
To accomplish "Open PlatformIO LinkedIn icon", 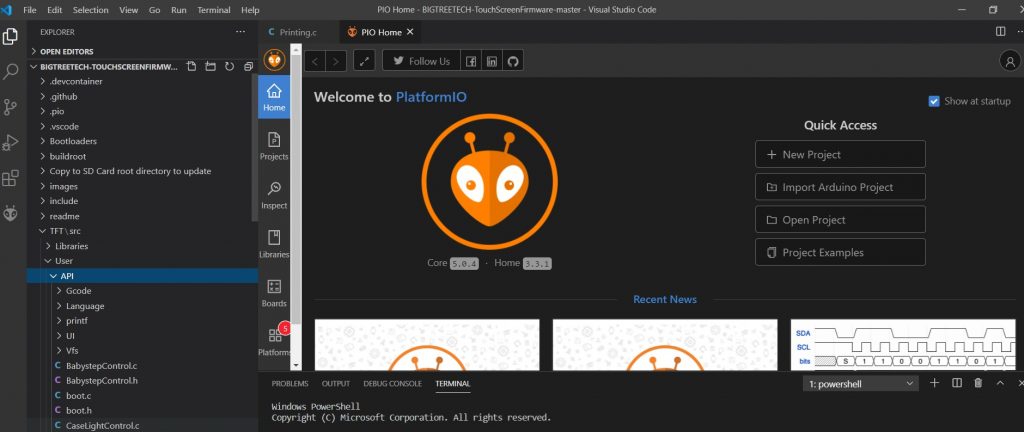I will click(492, 61).
